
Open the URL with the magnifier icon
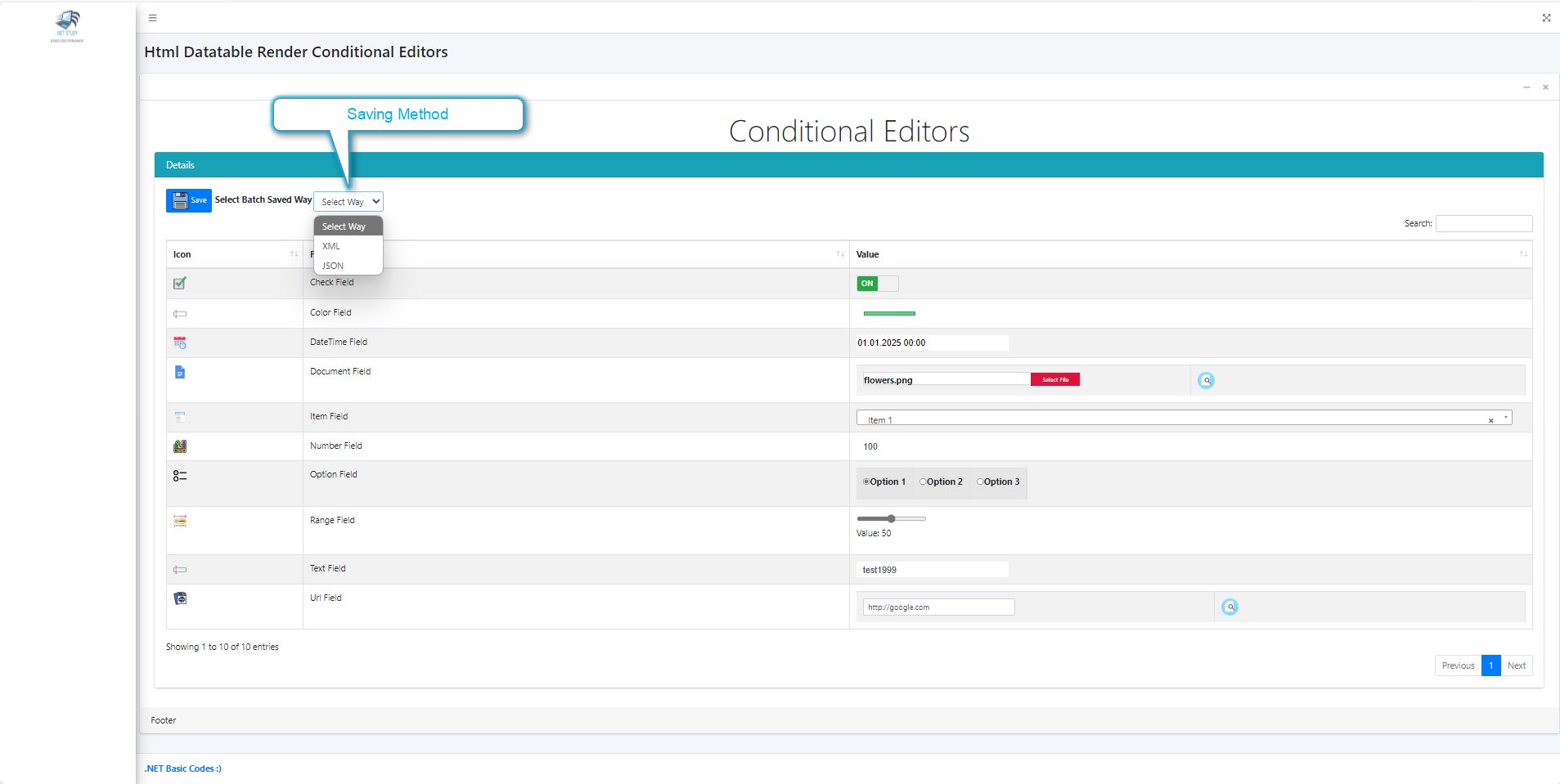click(1230, 607)
